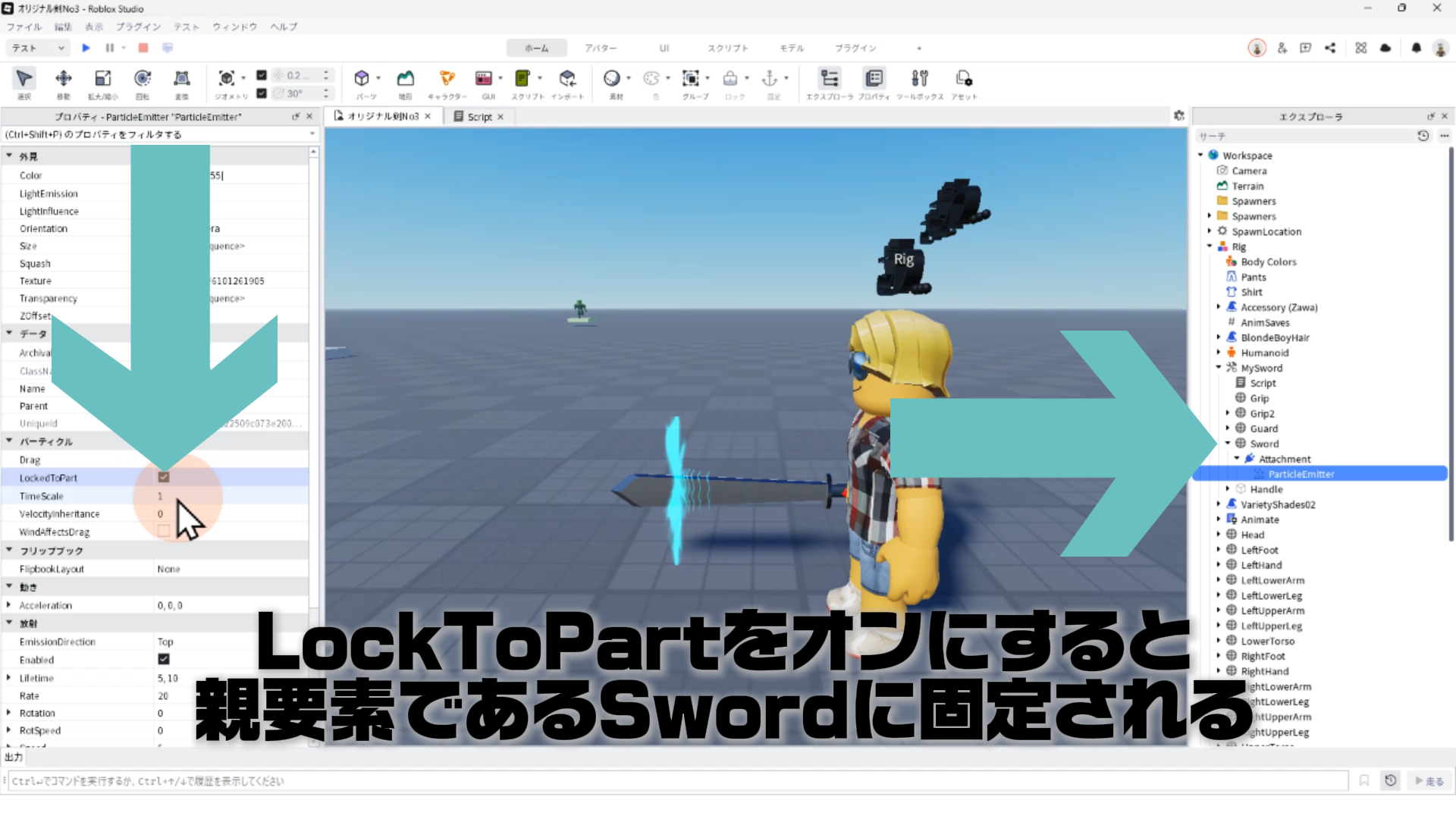The image size is (1456, 819).
Task: Open the Toolbox (ツールボックス) panel
Action: pyautogui.click(x=920, y=79)
